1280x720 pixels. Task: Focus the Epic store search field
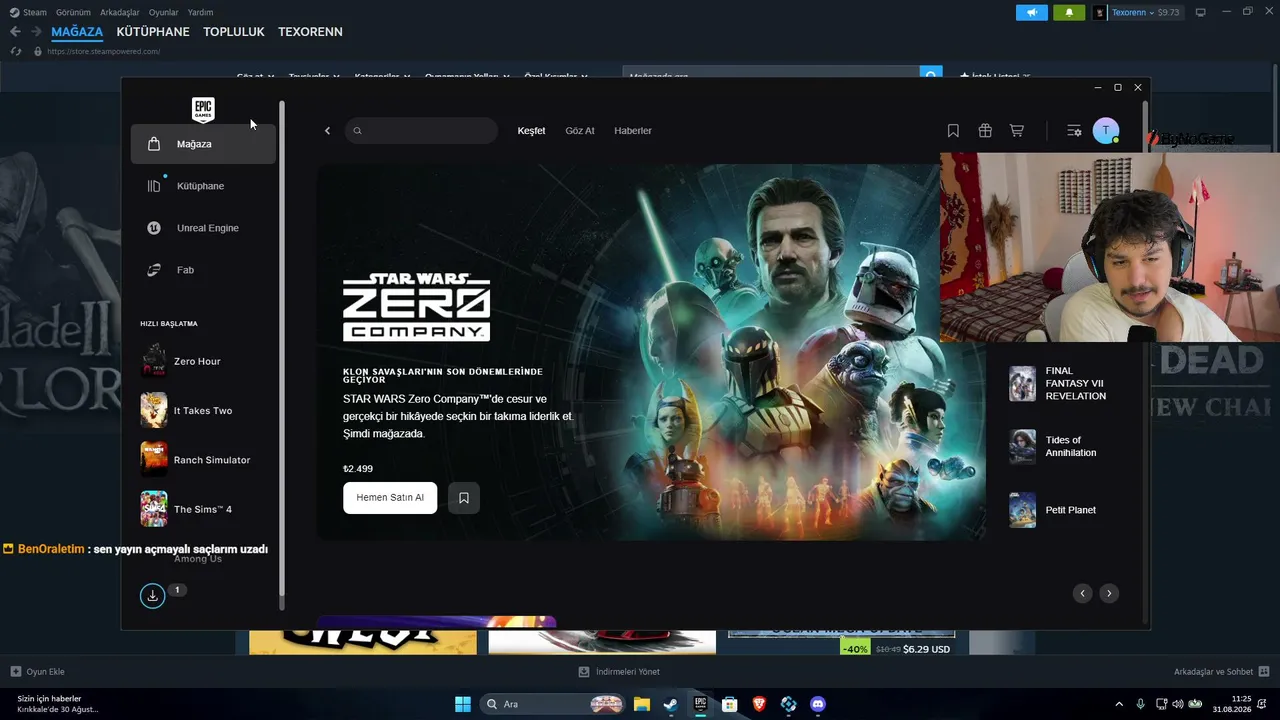(421, 131)
